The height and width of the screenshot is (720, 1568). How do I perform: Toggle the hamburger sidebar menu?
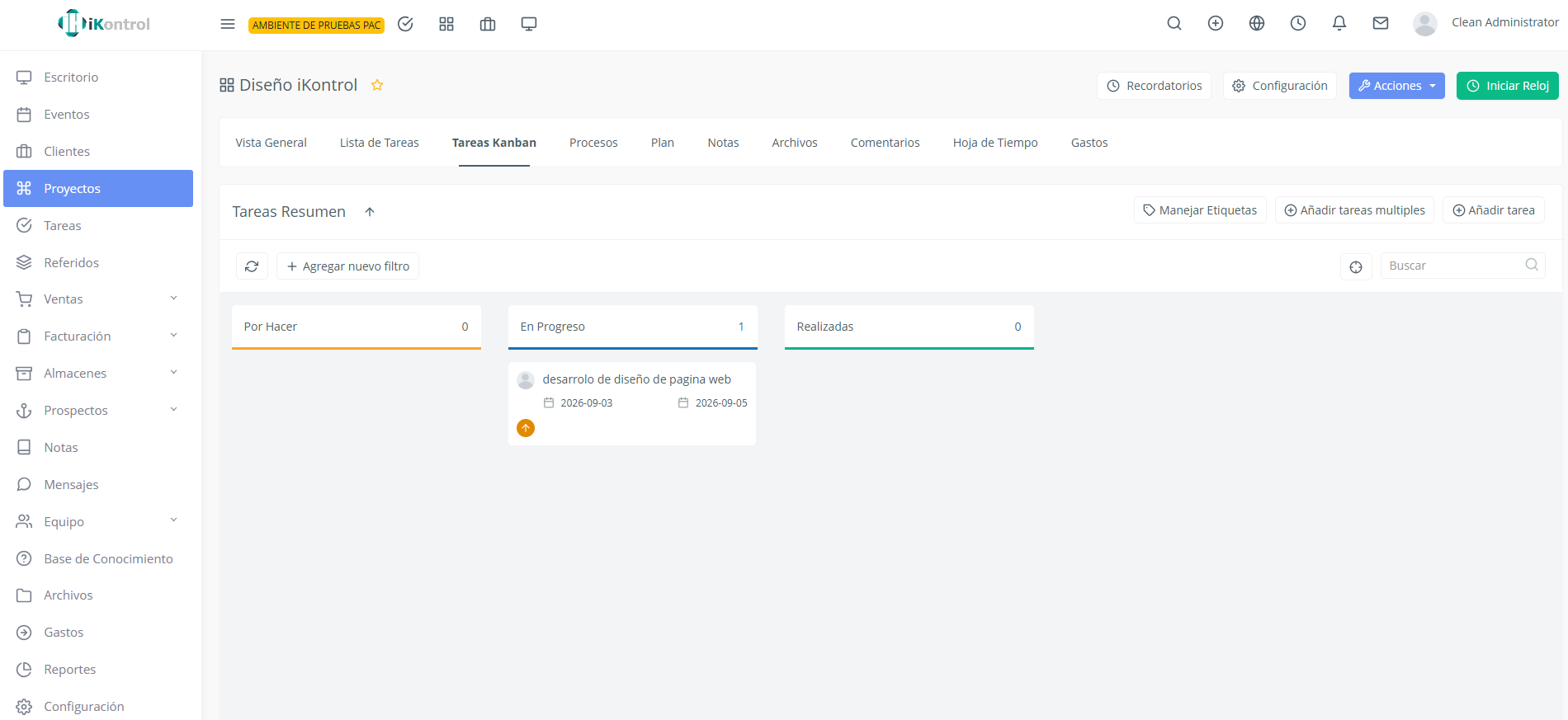coord(228,24)
